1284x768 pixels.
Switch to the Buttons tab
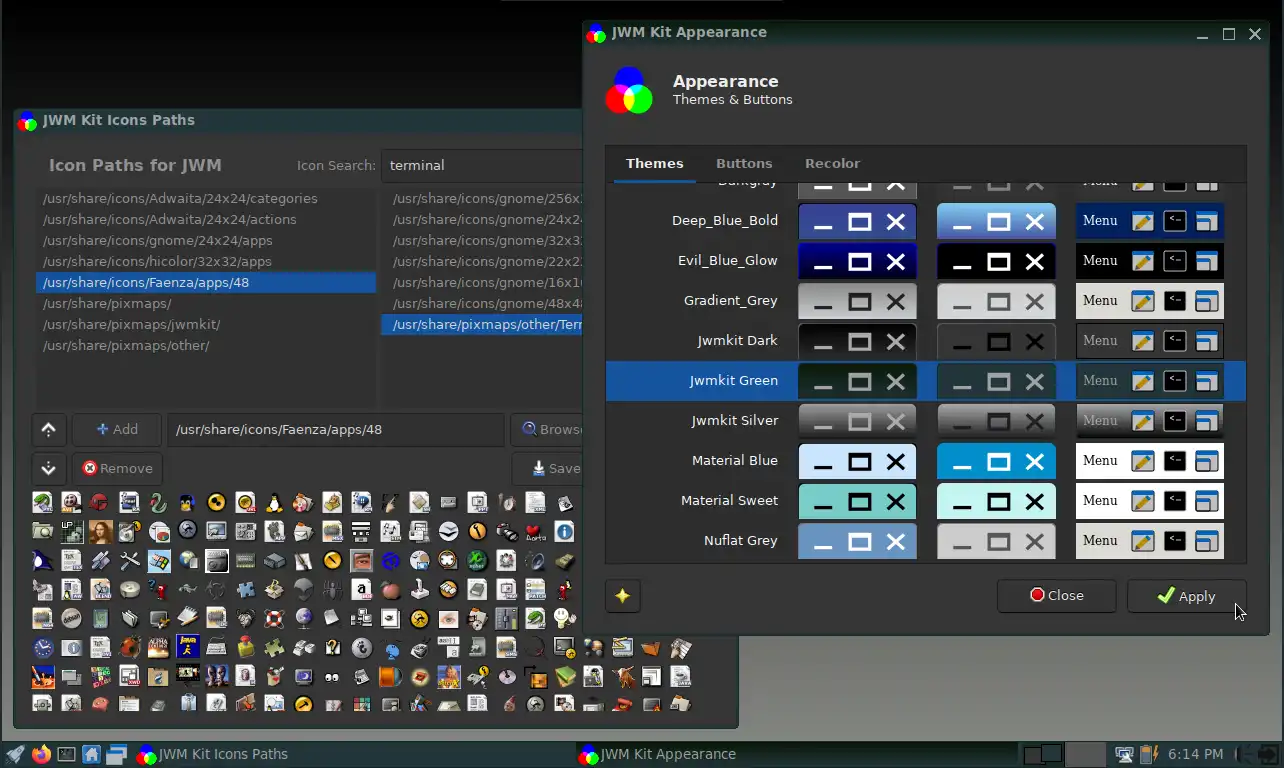point(743,163)
